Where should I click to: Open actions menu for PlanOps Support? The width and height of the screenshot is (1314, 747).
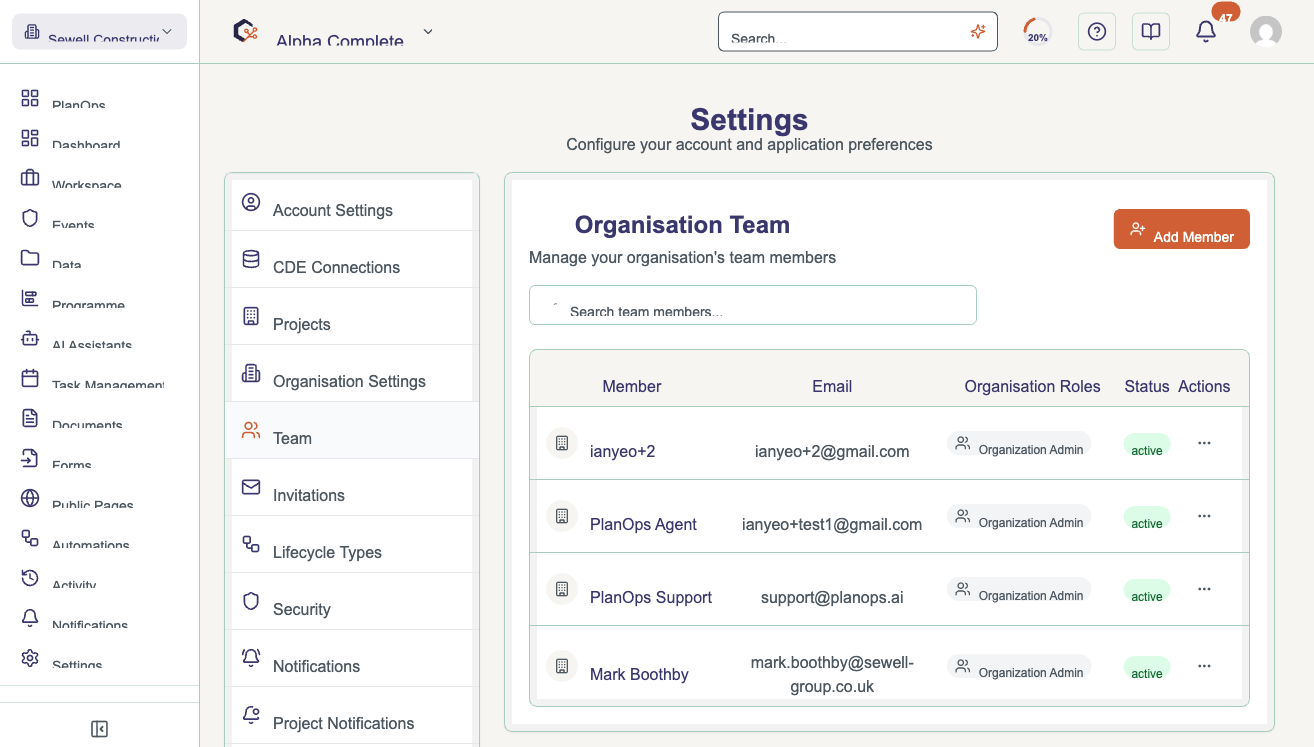click(1204, 589)
